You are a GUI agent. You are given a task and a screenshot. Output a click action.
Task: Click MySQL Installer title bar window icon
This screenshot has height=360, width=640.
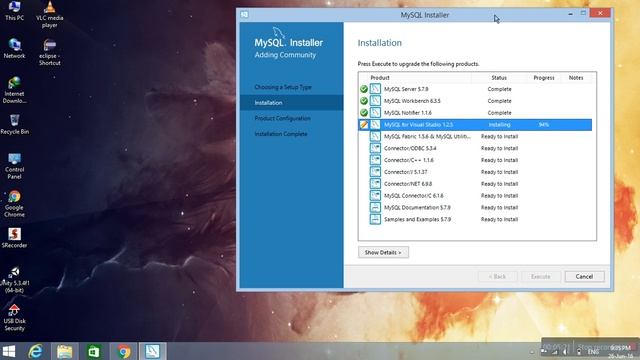[x=244, y=15]
